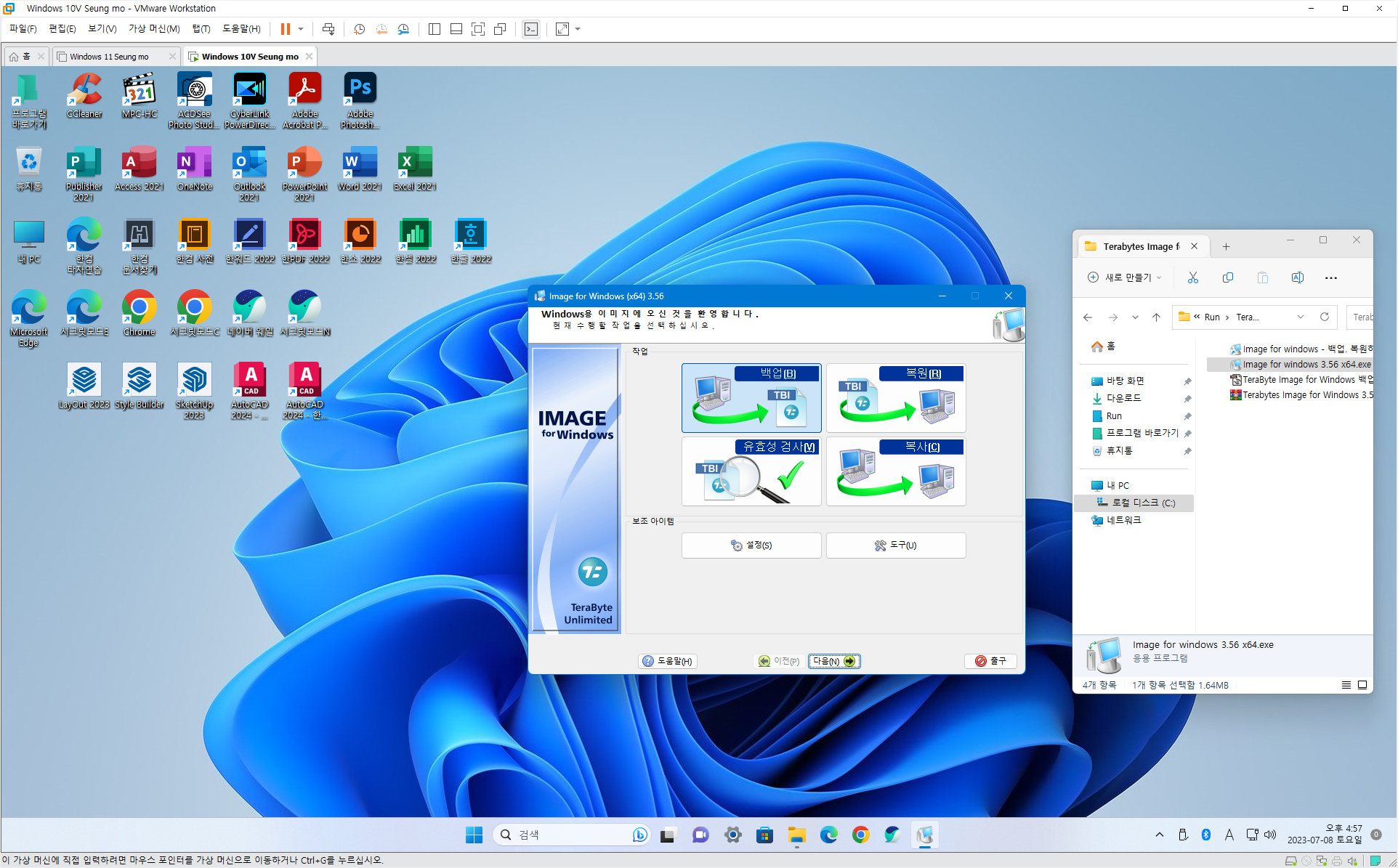
Task: Click the Help (도움말) button in wizard
Action: [x=667, y=661]
